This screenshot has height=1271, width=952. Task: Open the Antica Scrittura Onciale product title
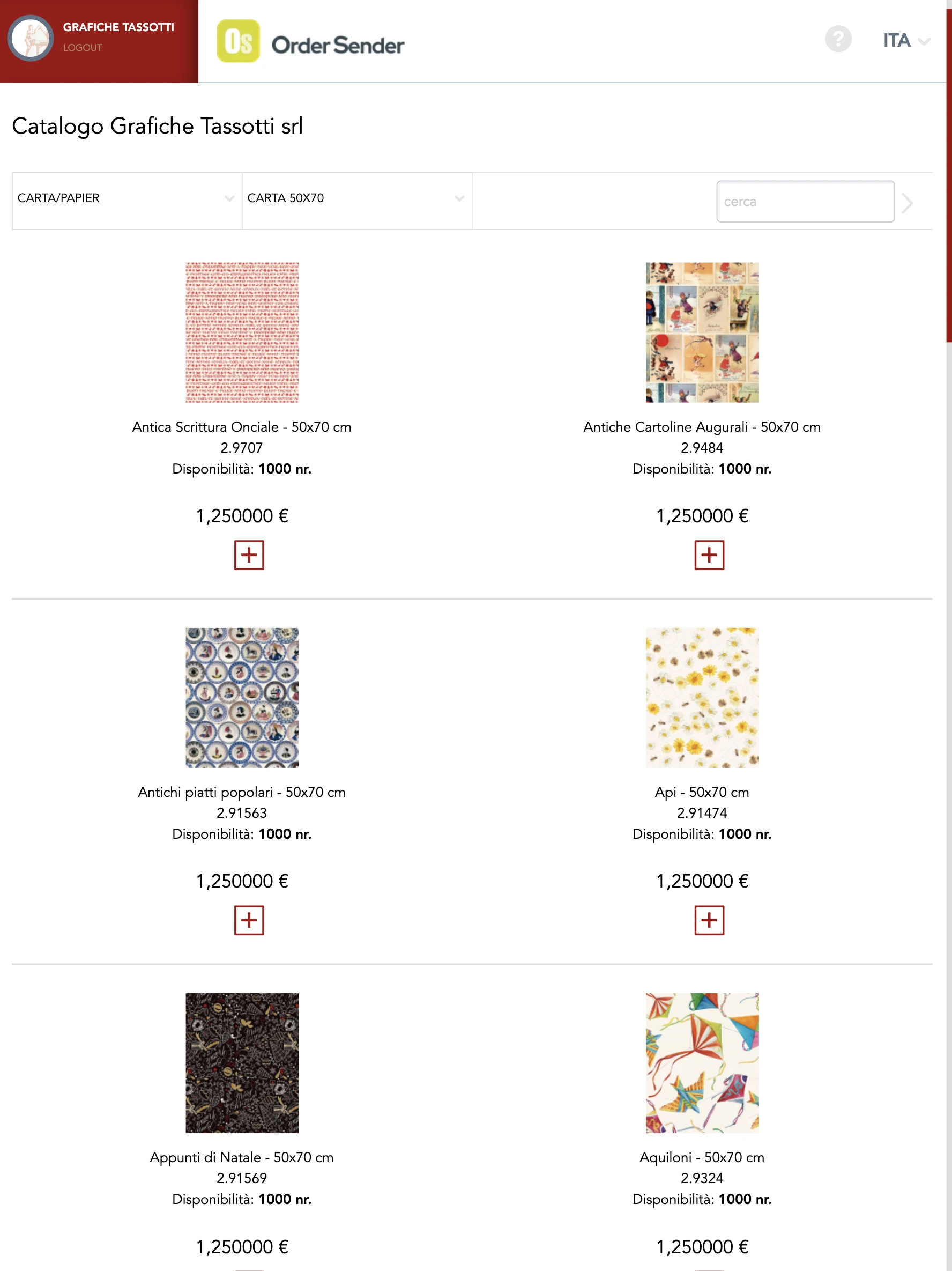[x=241, y=427]
